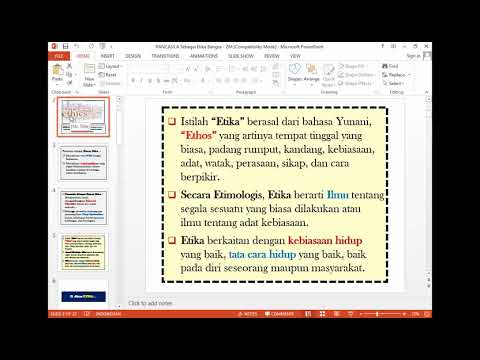
Task: Click the Cut scissors icon
Action: pos(69,66)
